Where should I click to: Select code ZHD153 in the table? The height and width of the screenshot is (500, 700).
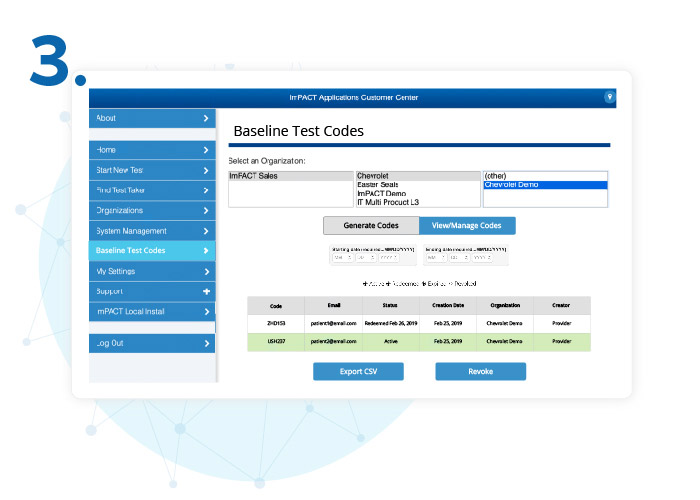(x=276, y=323)
